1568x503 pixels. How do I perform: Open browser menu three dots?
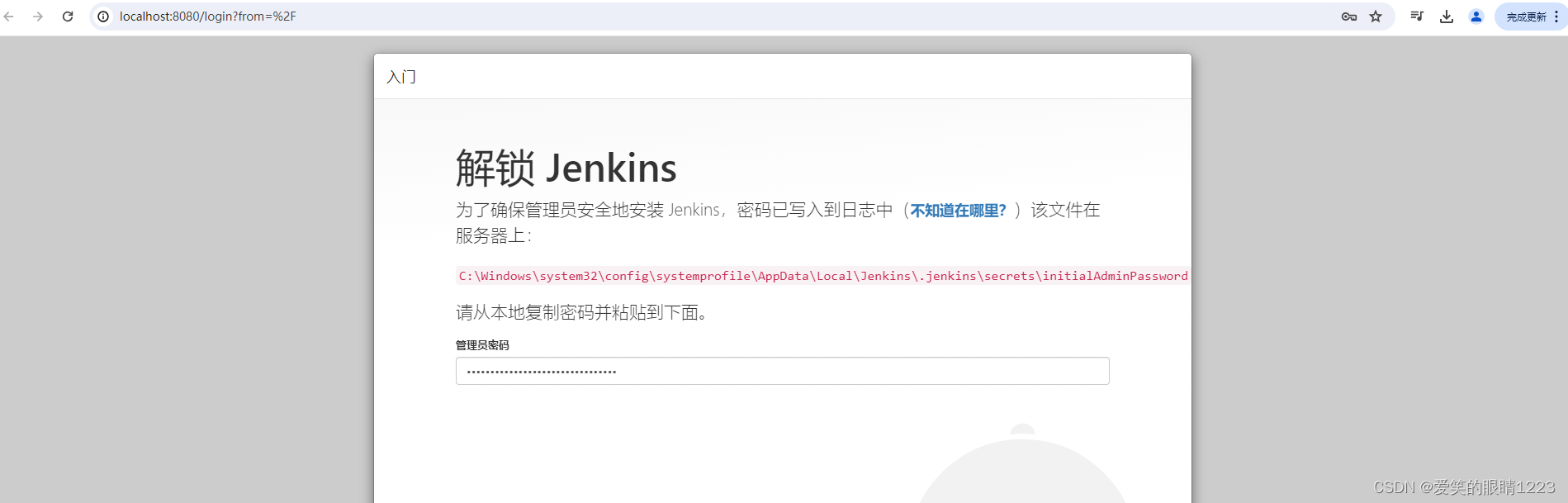click(x=1556, y=17)
